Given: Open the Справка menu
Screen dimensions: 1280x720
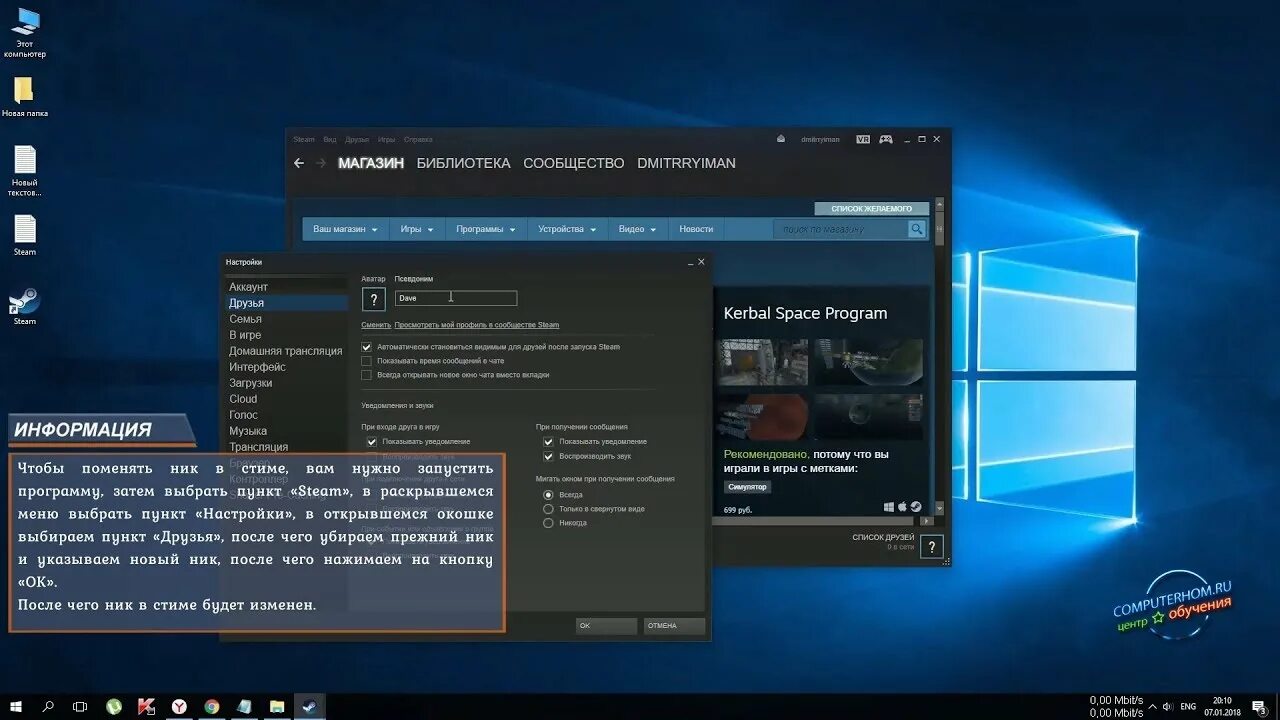Looking at the screenshot, I should [418, 139].
